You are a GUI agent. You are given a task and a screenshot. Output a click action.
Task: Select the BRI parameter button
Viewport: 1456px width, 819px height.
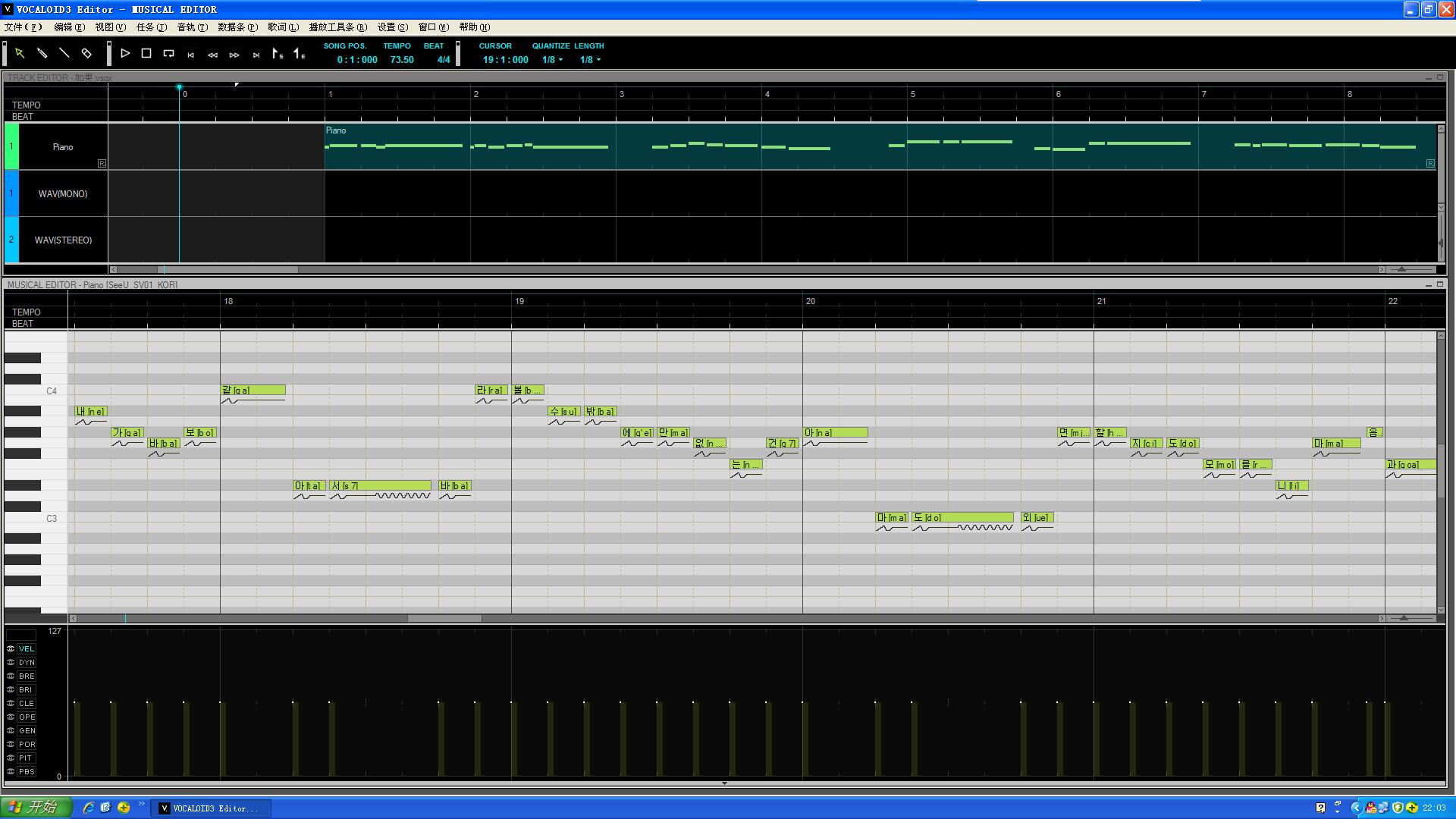[27, 690]
